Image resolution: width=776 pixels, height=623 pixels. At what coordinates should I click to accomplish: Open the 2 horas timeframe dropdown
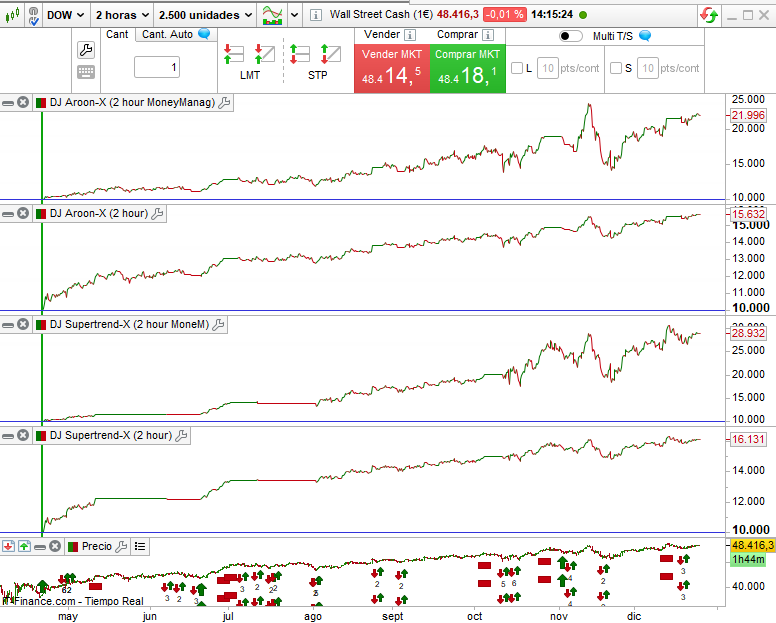pos(121,15)
